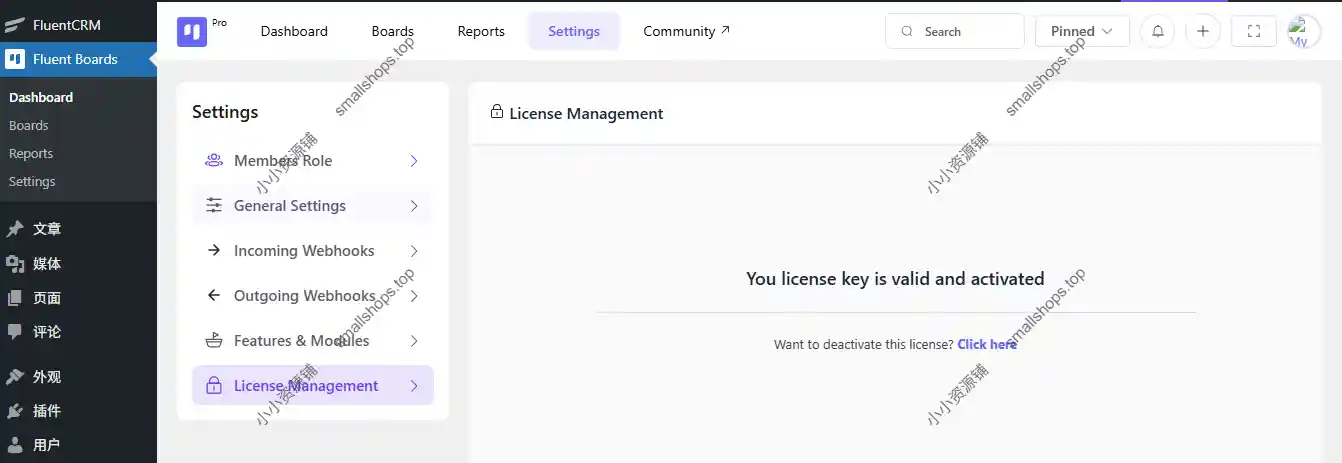
Task: Click the 文章 pin icon in sidebar
Action: tap(15, 229)
